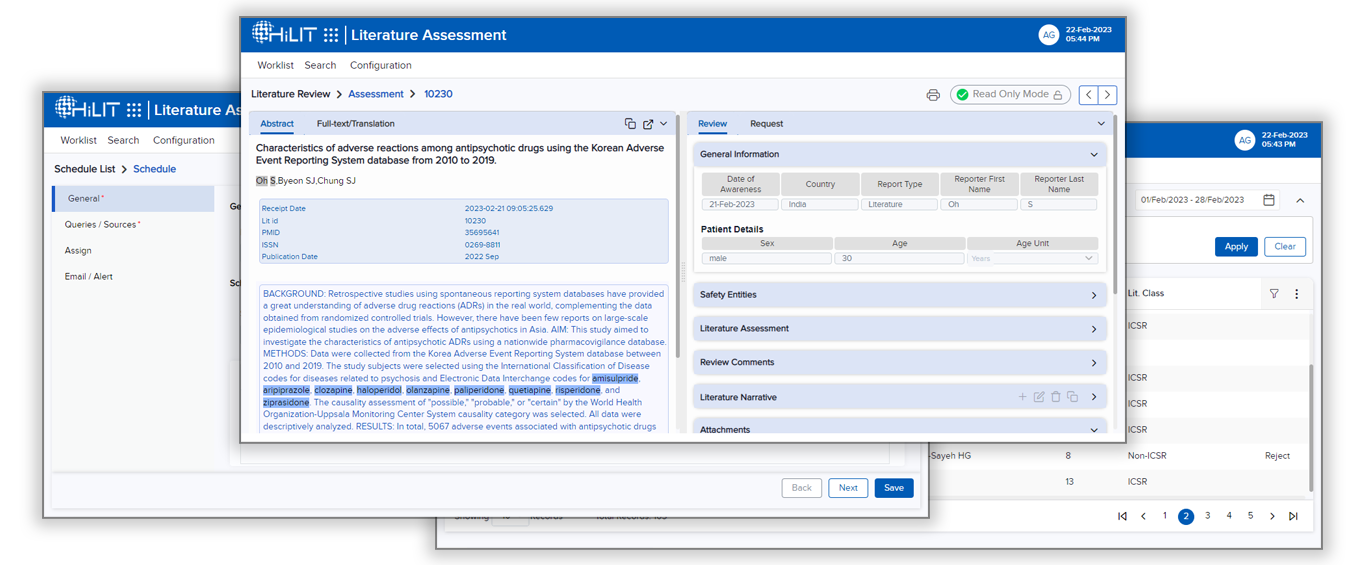
Task: Expand the Literature Assessment section
Action: tap(1094, 329)
